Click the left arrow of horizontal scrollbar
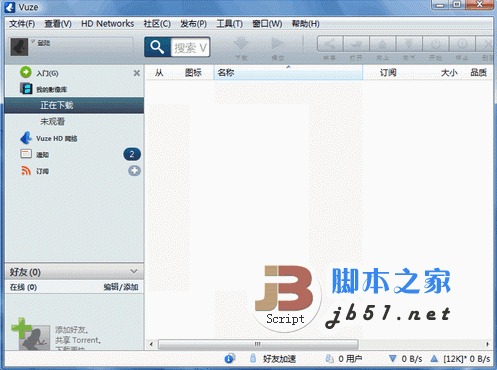 point(151,344)
